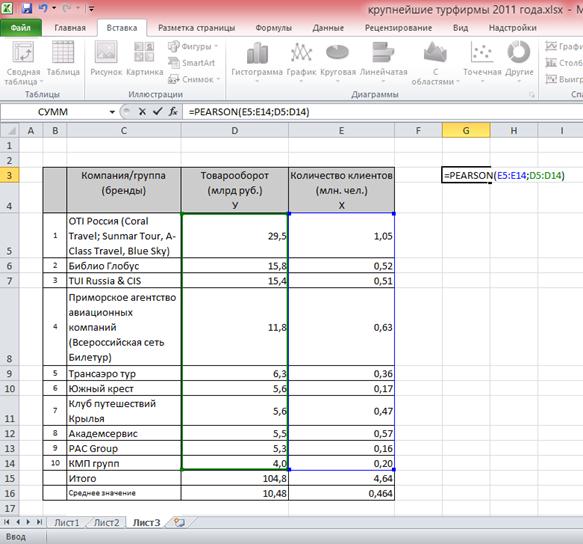
Task: Select row 15 header
Action: click(x=9, y=478)
